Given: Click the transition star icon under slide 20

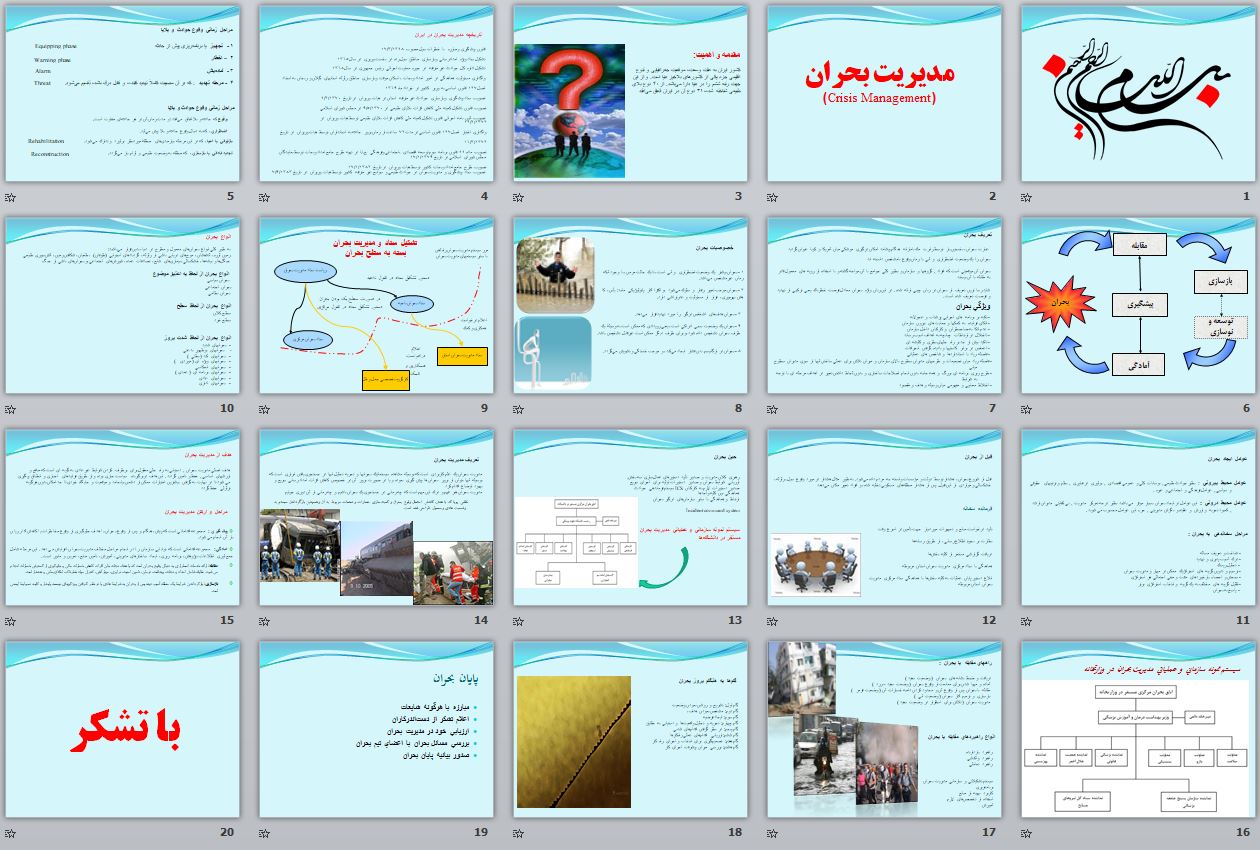Looking at the screenshot, I should [x=10, y=833].
